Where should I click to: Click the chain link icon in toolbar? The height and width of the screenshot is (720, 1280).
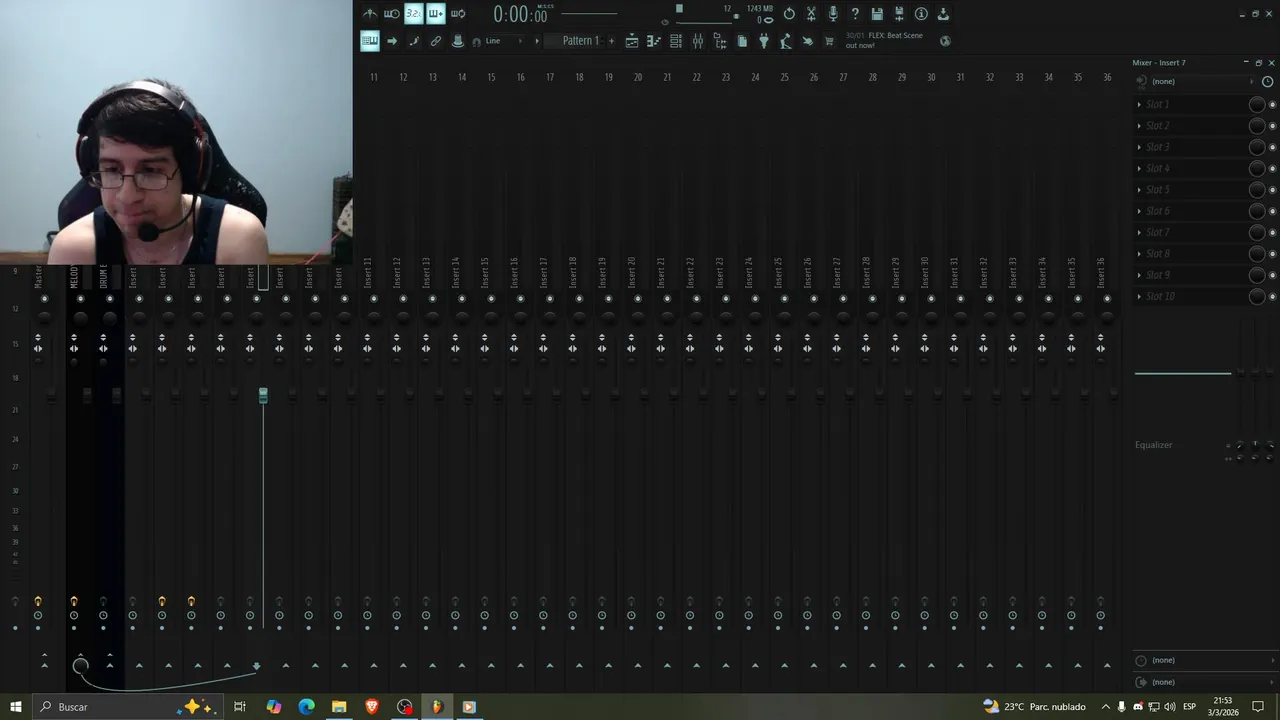(x=436, y=41)
